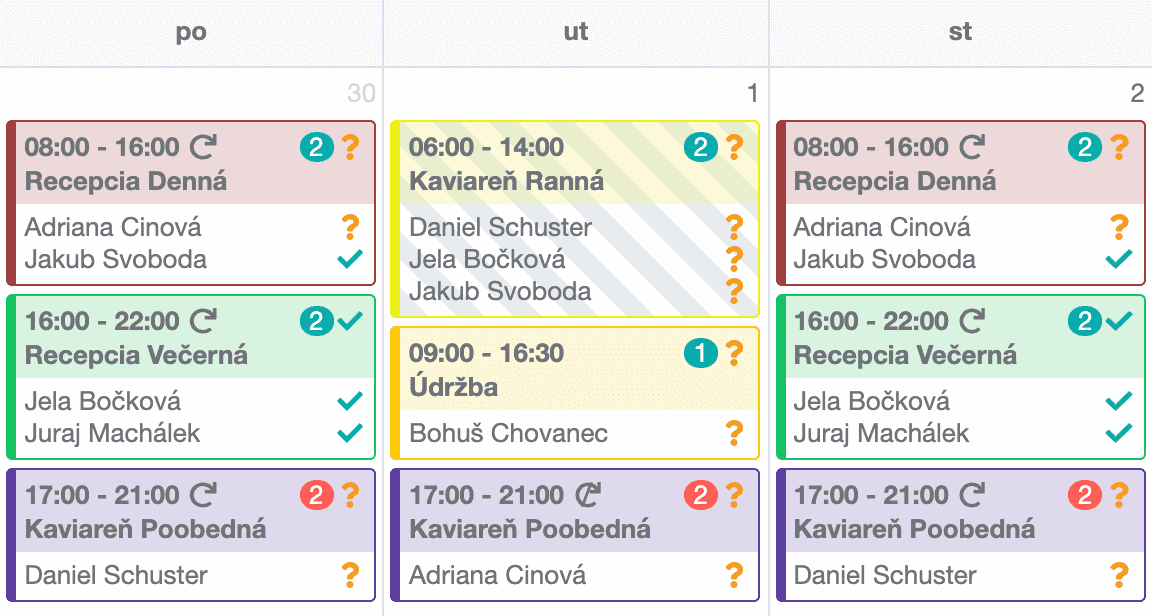
Task: Click Adriana Cinová in Tuesday Kaviareň Poobedná
Action: [x=497, y=575]
